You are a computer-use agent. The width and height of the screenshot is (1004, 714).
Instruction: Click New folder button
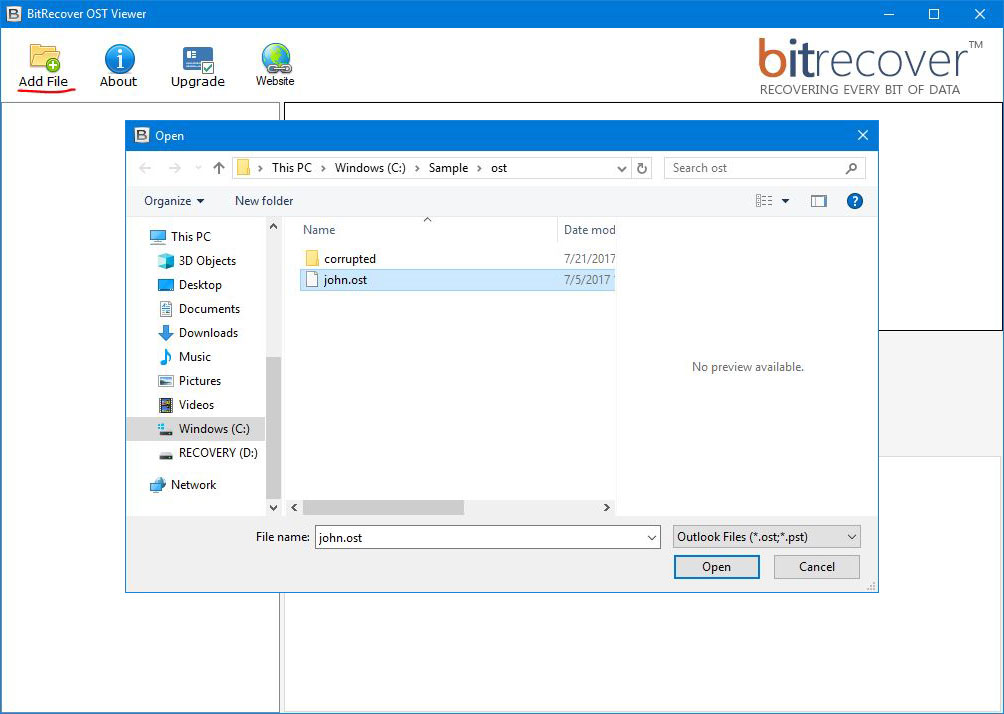click(x=264, y=201)
